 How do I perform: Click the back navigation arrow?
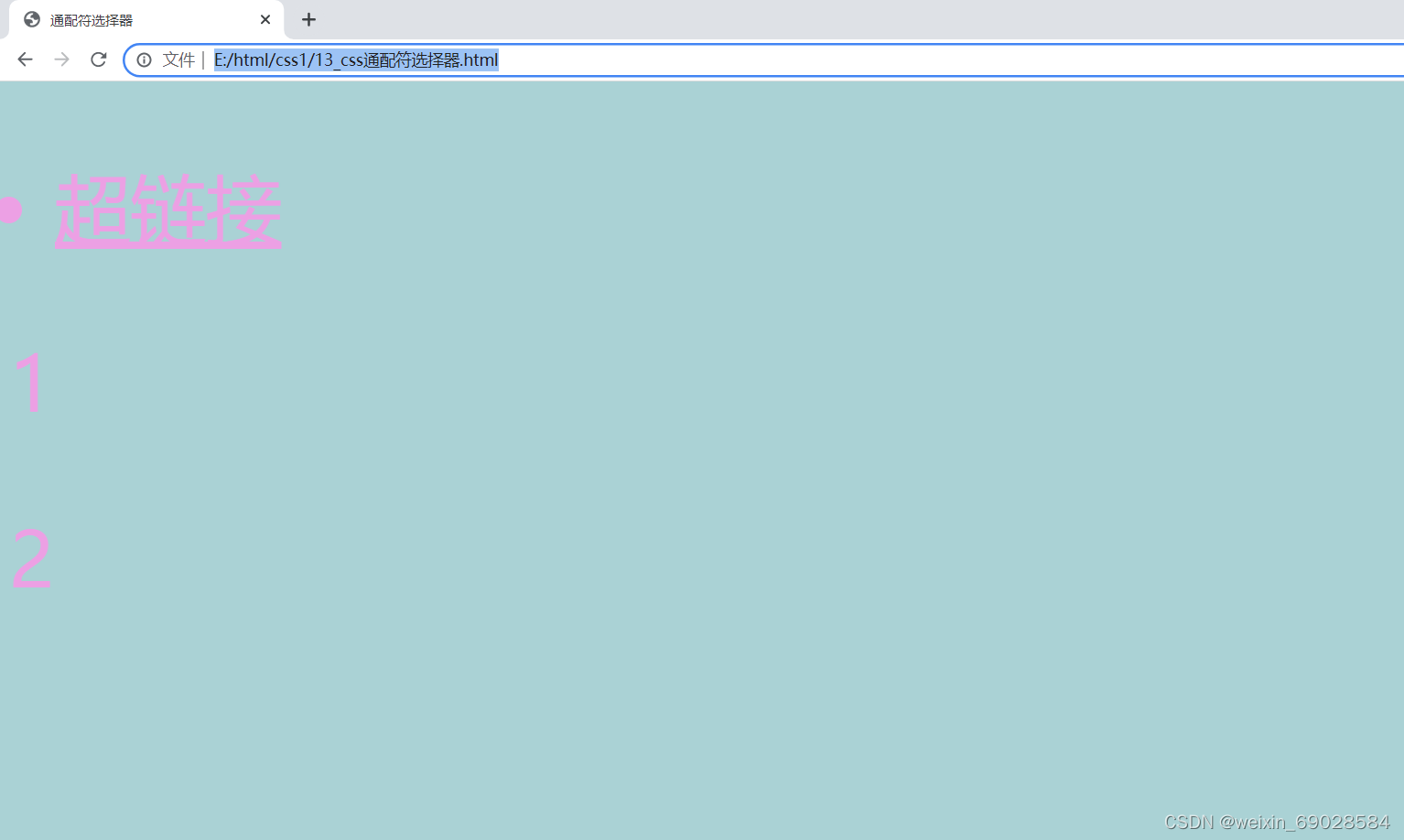pyautogui.click(x=25, y=59)
